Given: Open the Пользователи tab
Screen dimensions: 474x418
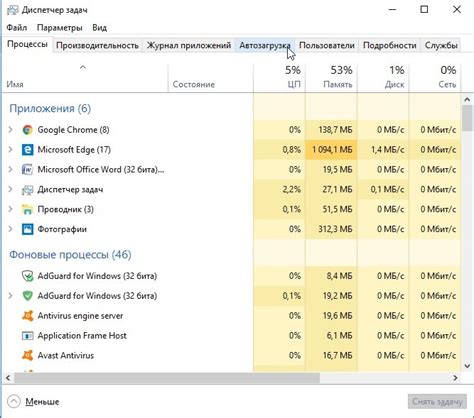Looking at the screenshot, I should pos(327,45).
